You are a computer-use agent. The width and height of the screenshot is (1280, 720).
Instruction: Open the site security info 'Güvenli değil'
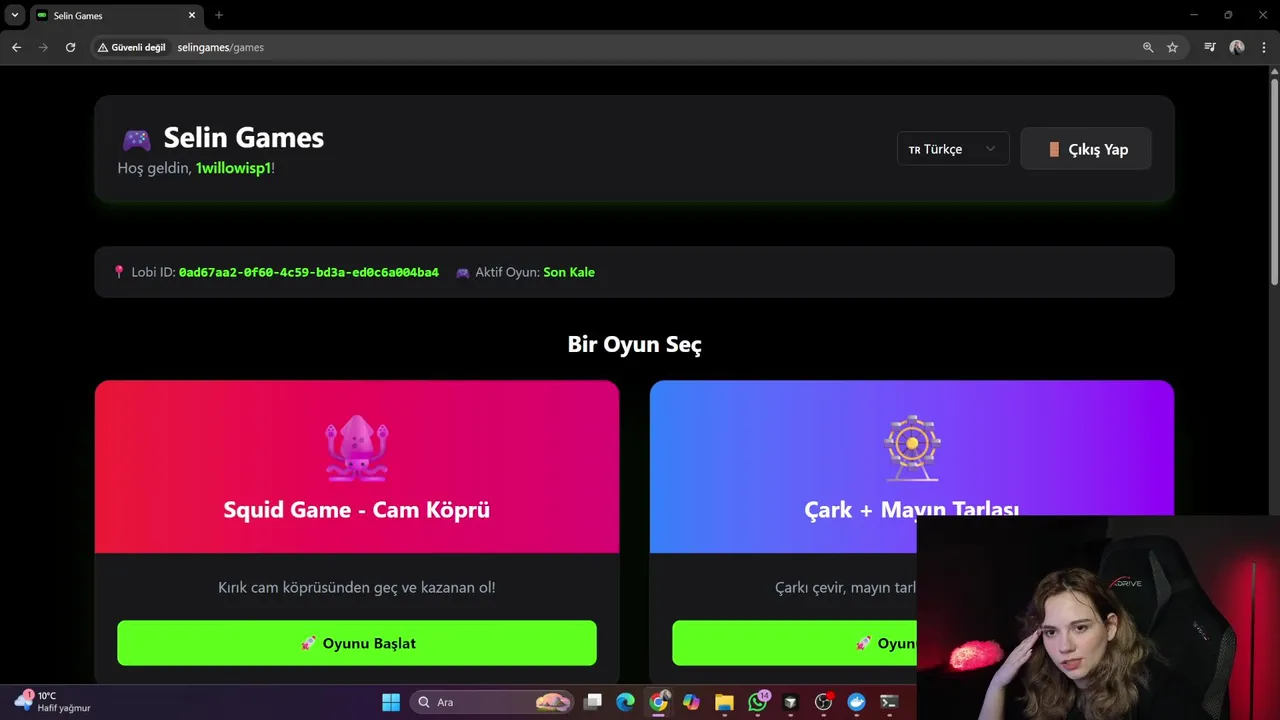coord(132,47)
